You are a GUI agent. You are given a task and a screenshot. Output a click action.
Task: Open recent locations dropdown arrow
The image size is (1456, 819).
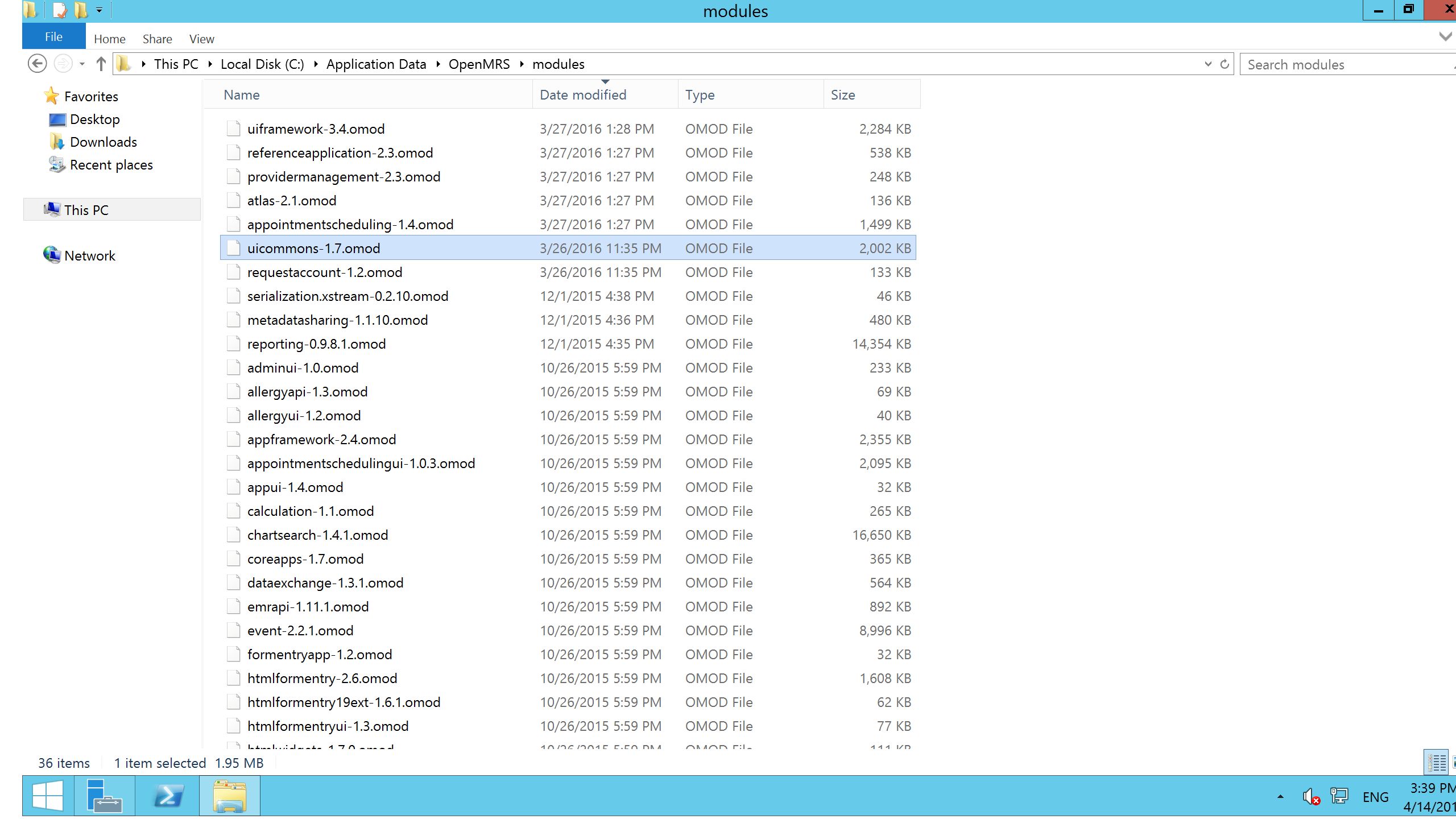82,64
